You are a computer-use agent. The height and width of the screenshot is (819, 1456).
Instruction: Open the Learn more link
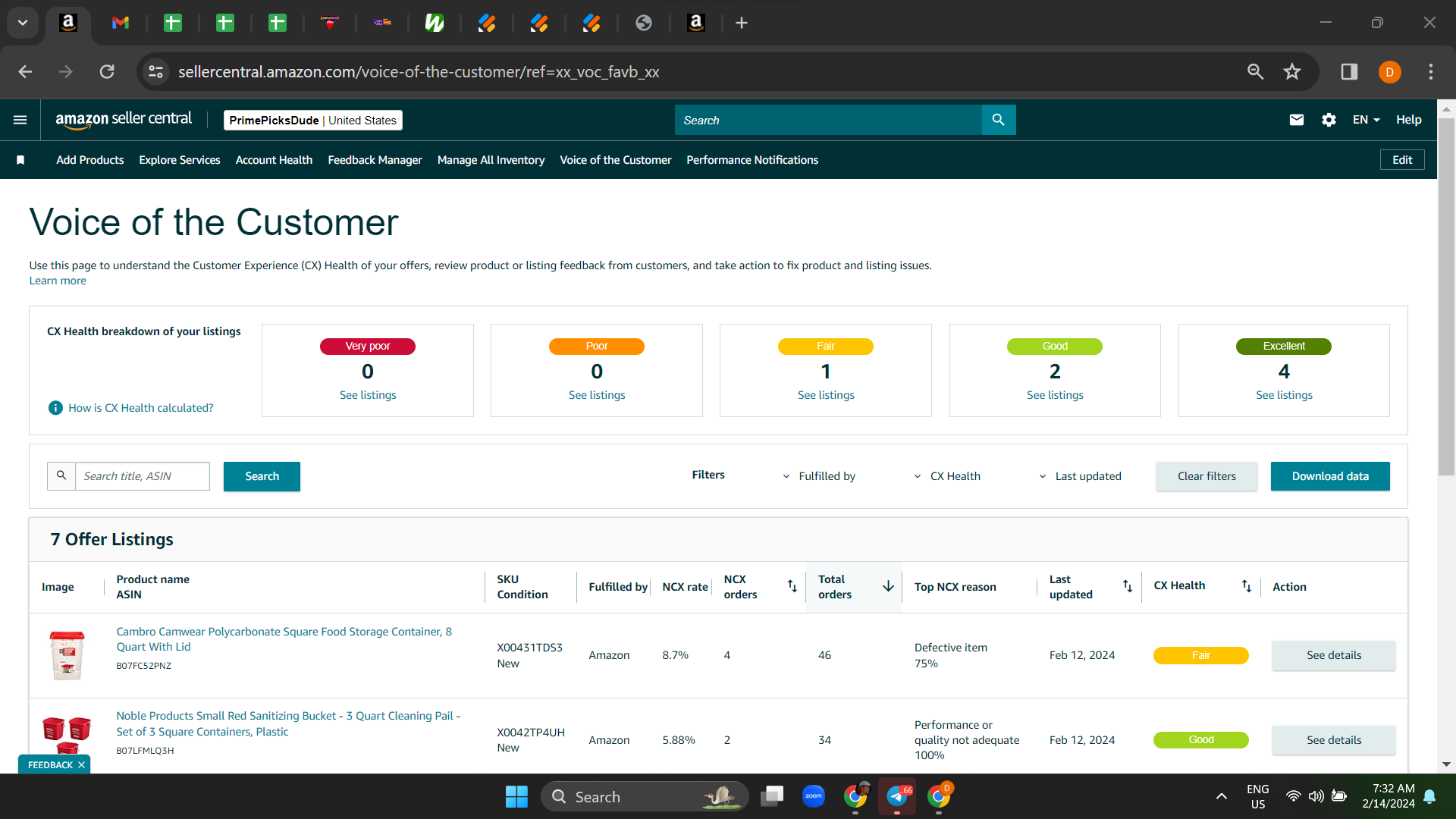pyautogui.click(x=58, y=281)
